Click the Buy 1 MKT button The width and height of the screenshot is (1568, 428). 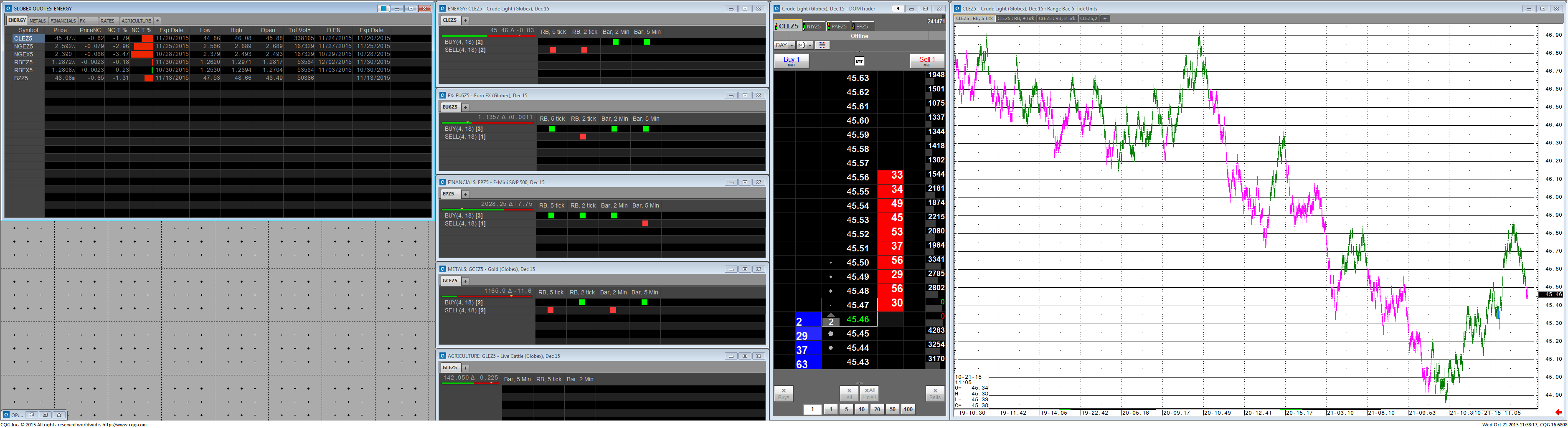pos(791,61)
